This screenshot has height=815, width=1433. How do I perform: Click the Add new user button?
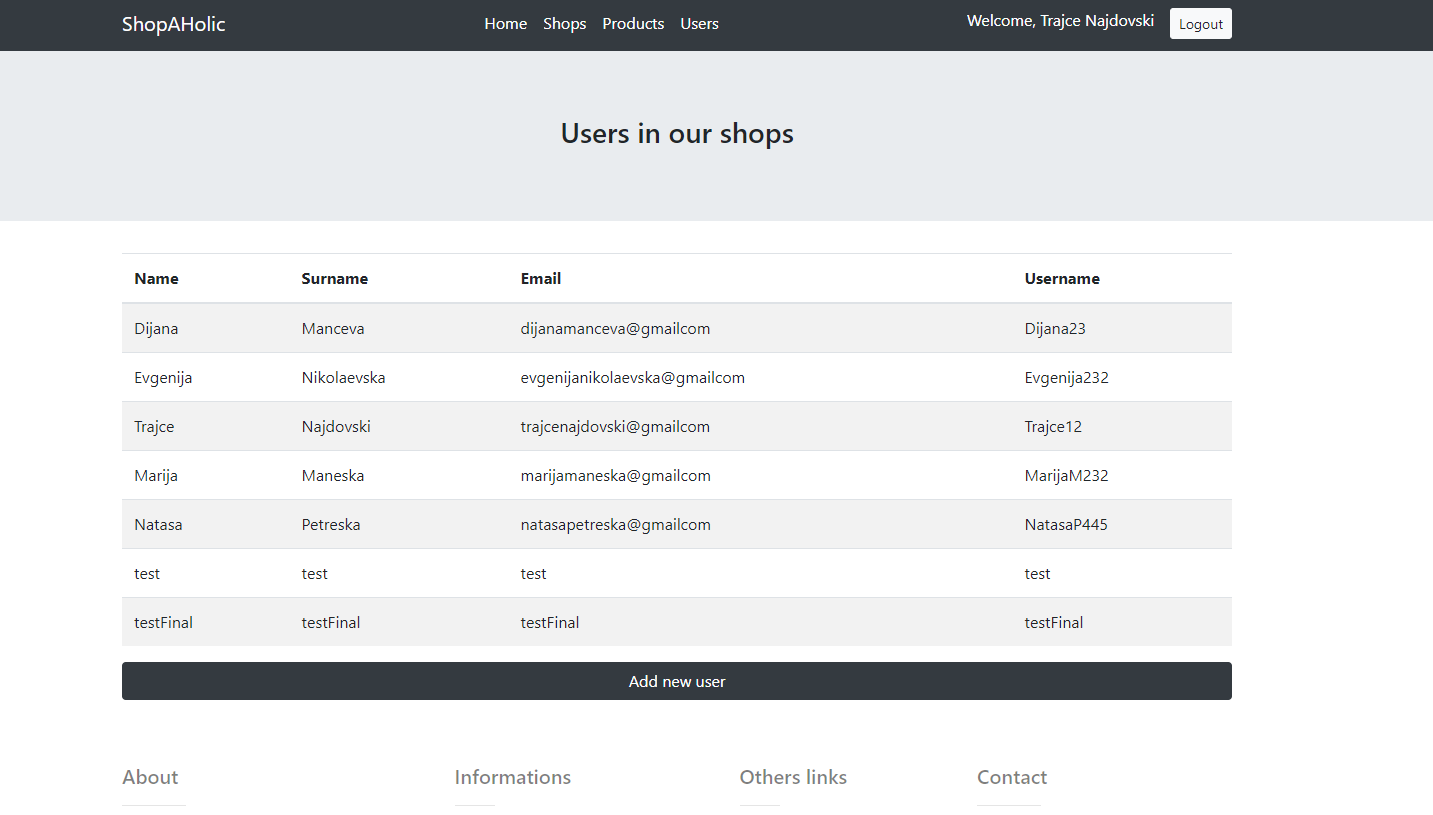pyautogui.click(x=676, y=681)
